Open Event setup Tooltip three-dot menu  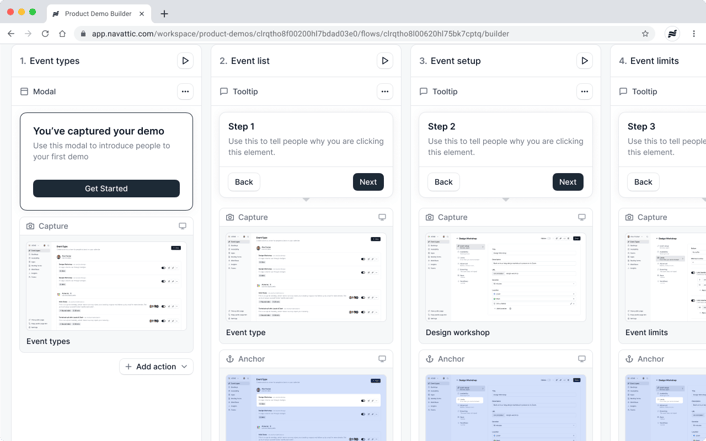584,92
